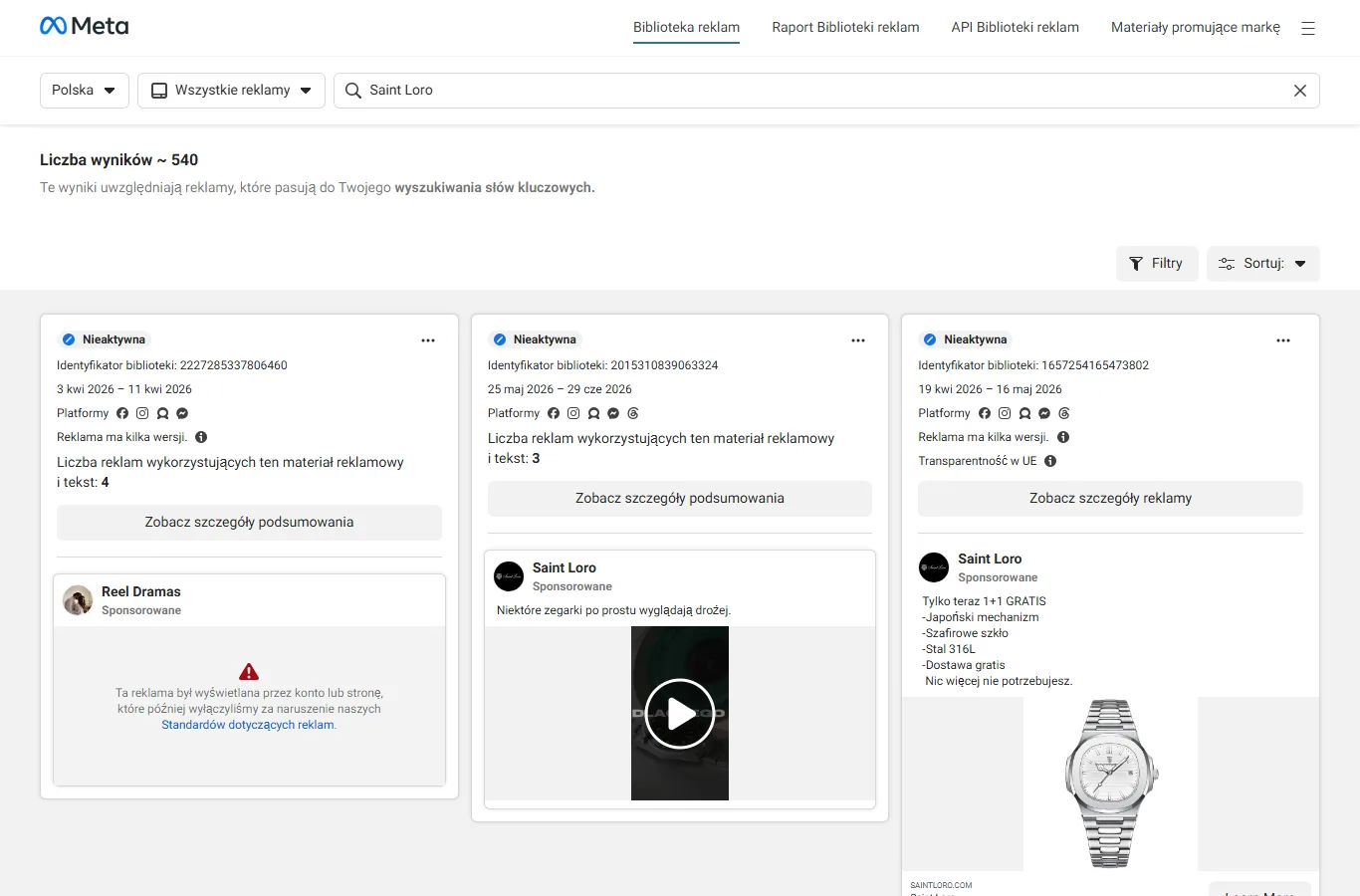Click Saint Loro avatar on the watch ad

(934, 567)
